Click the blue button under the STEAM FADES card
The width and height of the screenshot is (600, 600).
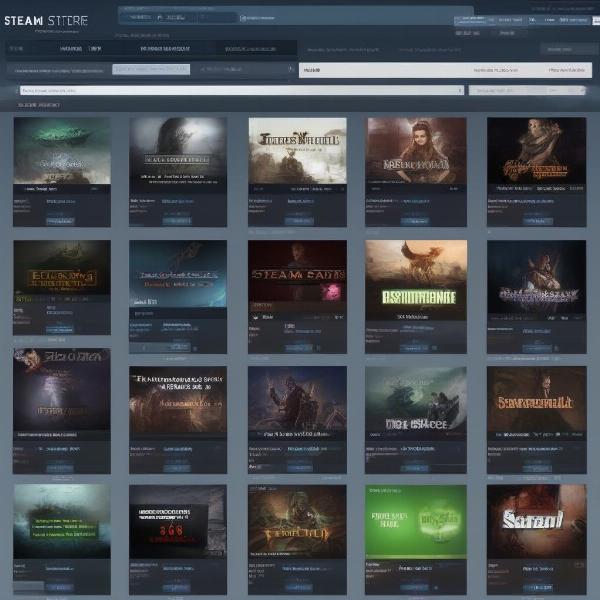(x=299, y=348)
